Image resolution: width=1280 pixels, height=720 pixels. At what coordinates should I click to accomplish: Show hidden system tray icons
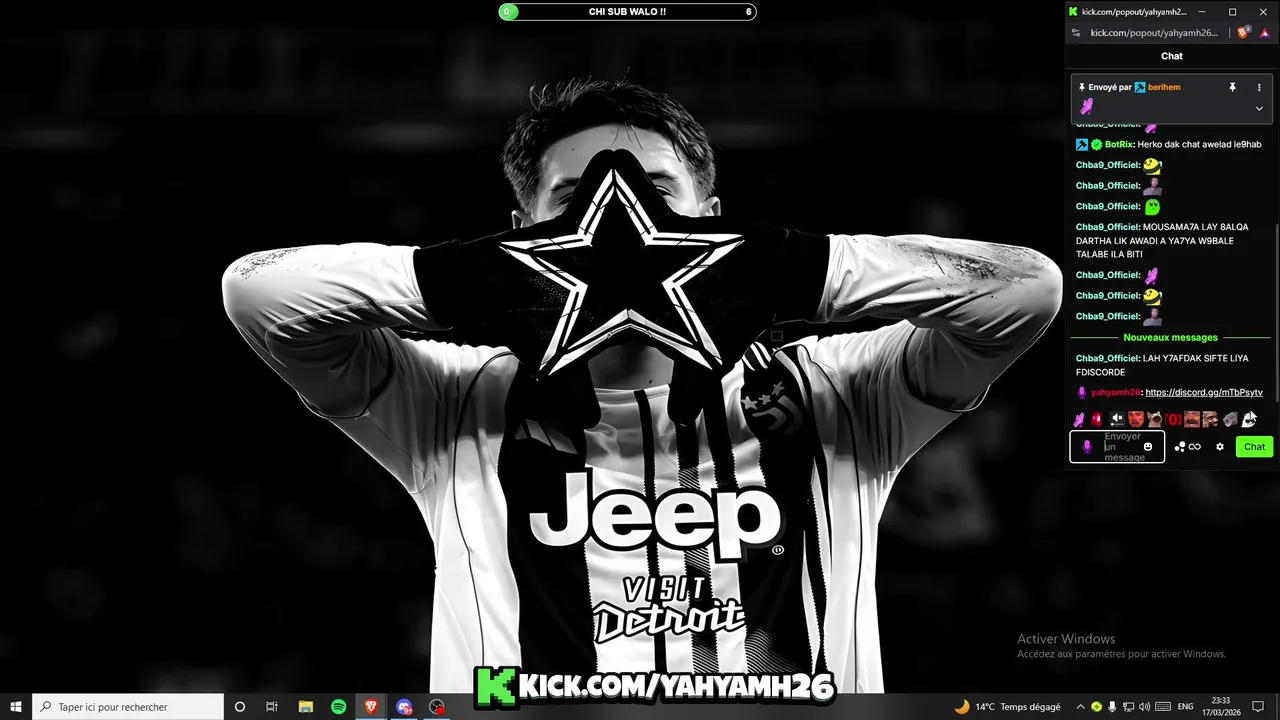(x=1080, y=707)
